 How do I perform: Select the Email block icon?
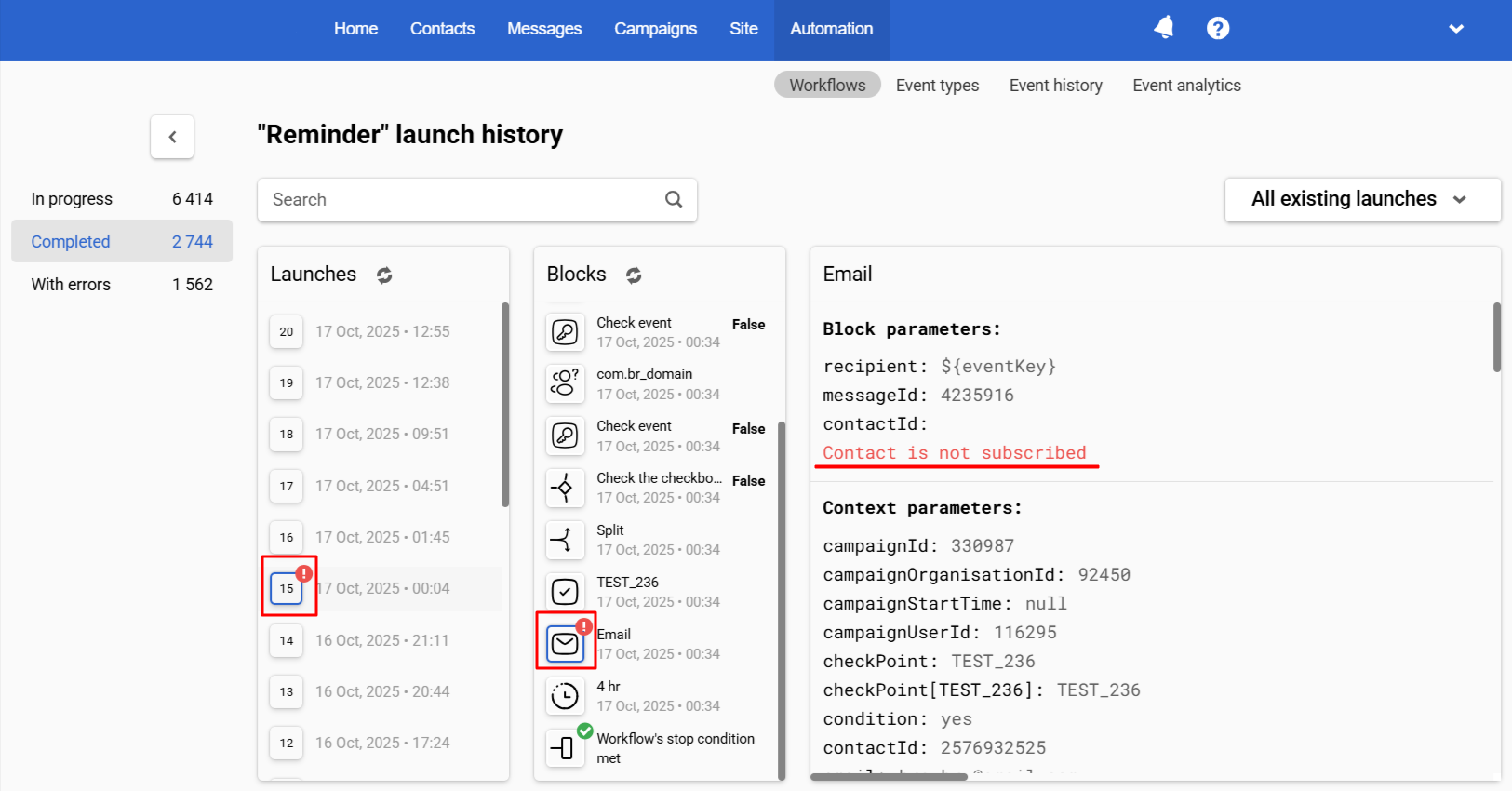coord(565,643)
